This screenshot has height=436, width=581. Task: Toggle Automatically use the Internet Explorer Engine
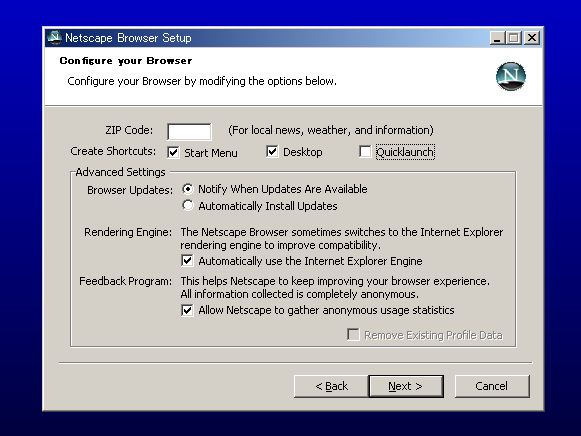[x=187, y=261]
